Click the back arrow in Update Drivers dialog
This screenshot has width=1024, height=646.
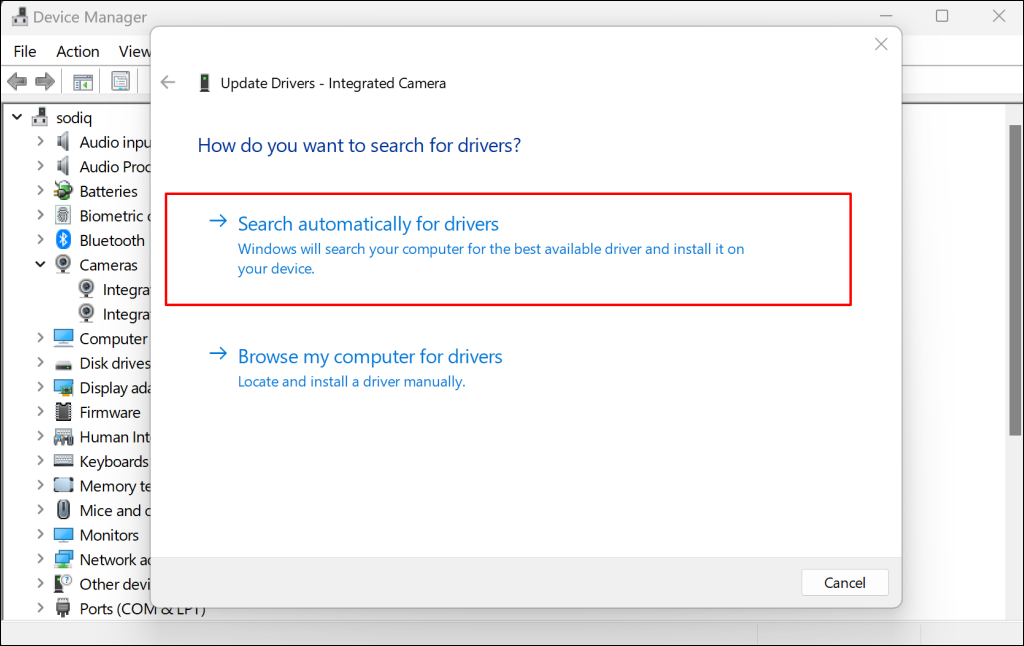point(168,83)
